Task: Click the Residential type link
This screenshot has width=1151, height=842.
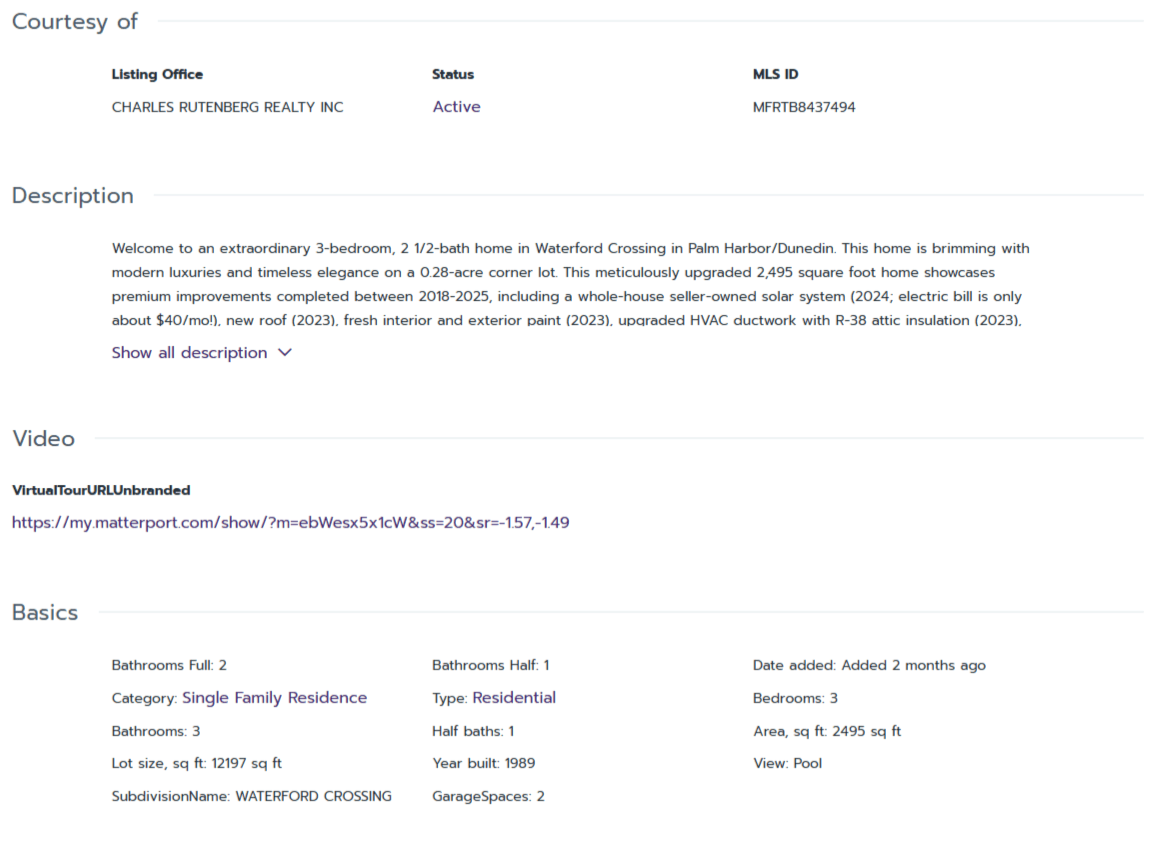Action: pos(514,698)
